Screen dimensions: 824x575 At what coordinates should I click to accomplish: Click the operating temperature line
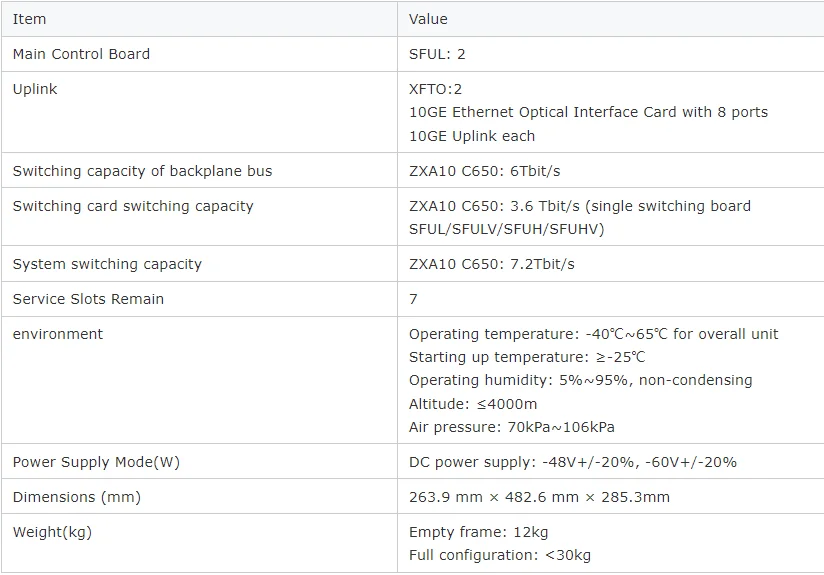(x=593, y=334)
